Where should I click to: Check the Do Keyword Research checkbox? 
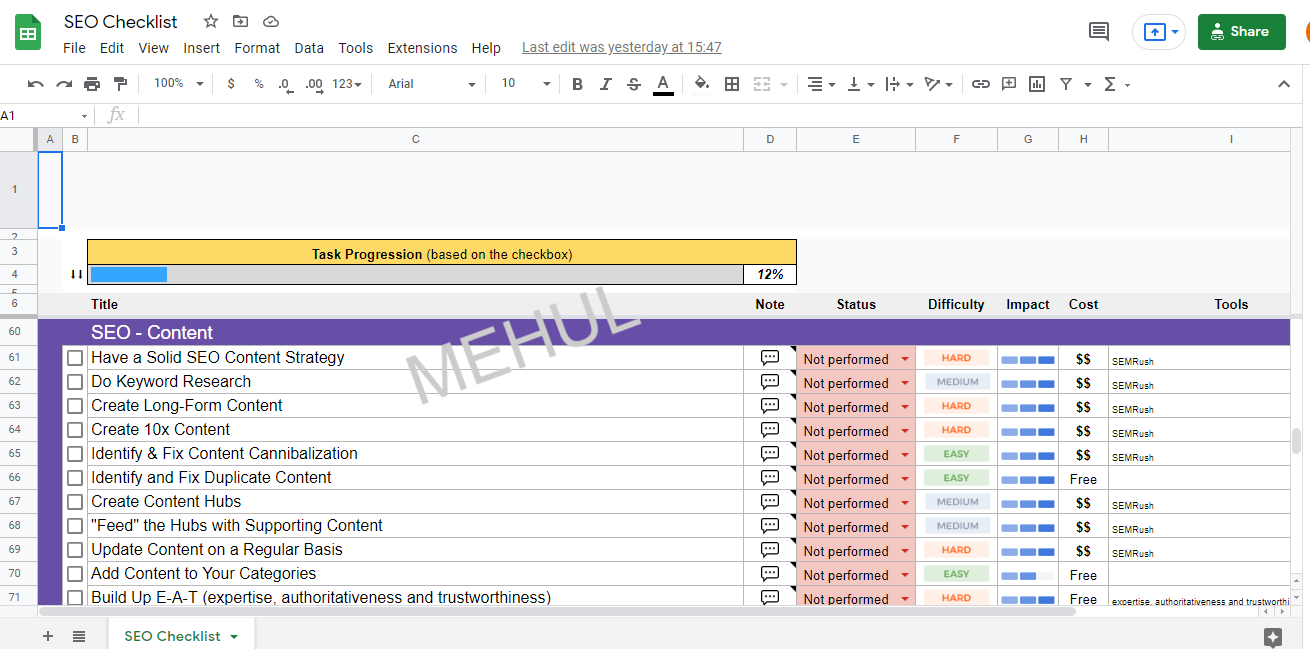coord(75,382)
